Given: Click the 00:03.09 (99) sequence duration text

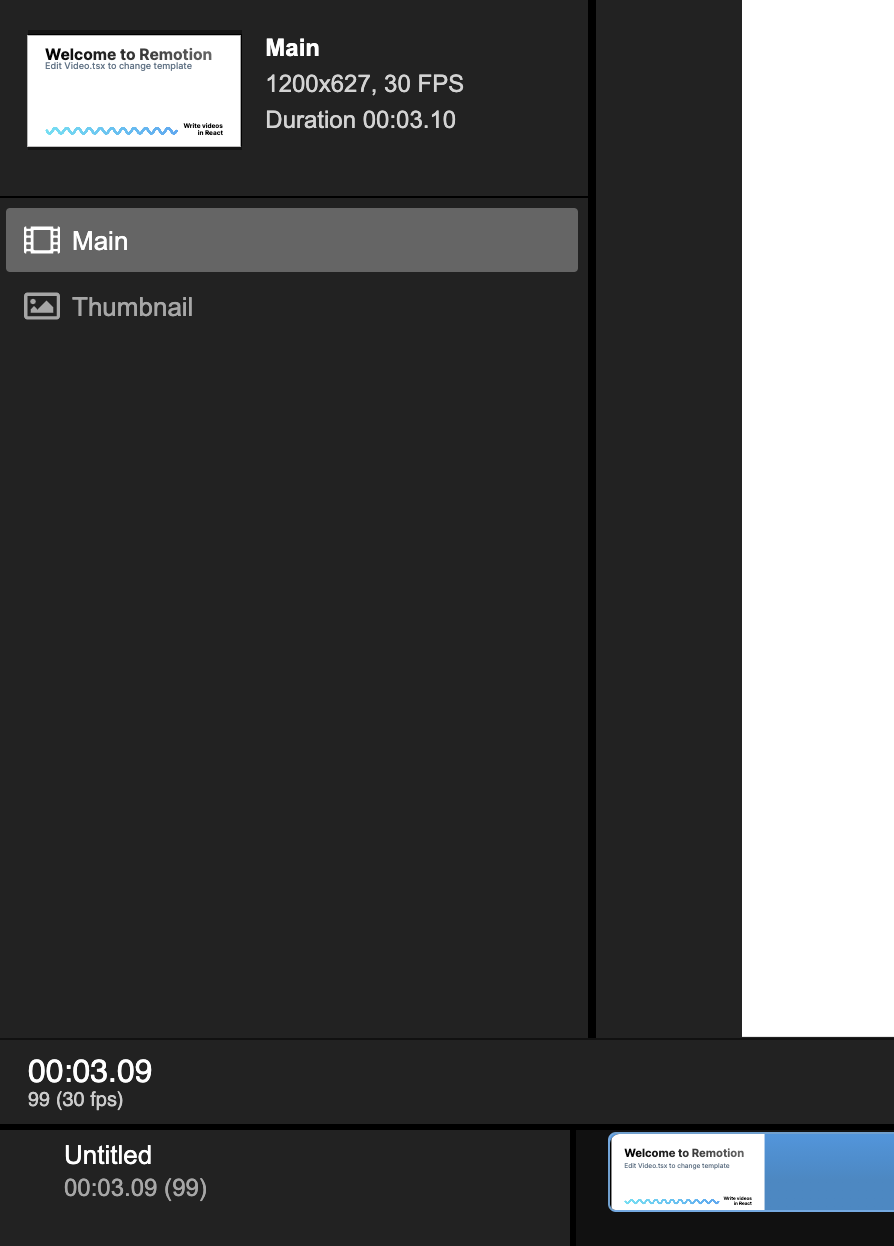Looking at the screenshot, I should click(x=135, y=1188).
